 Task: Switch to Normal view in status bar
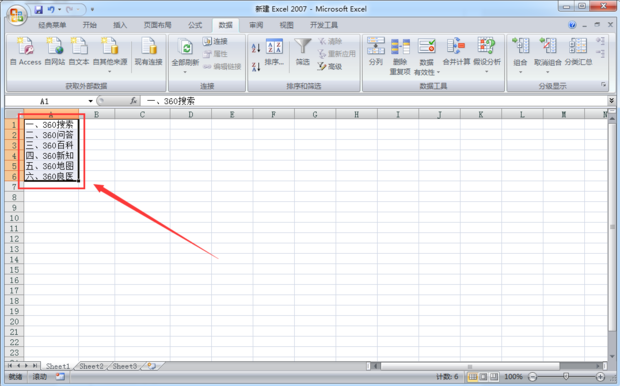473,377
